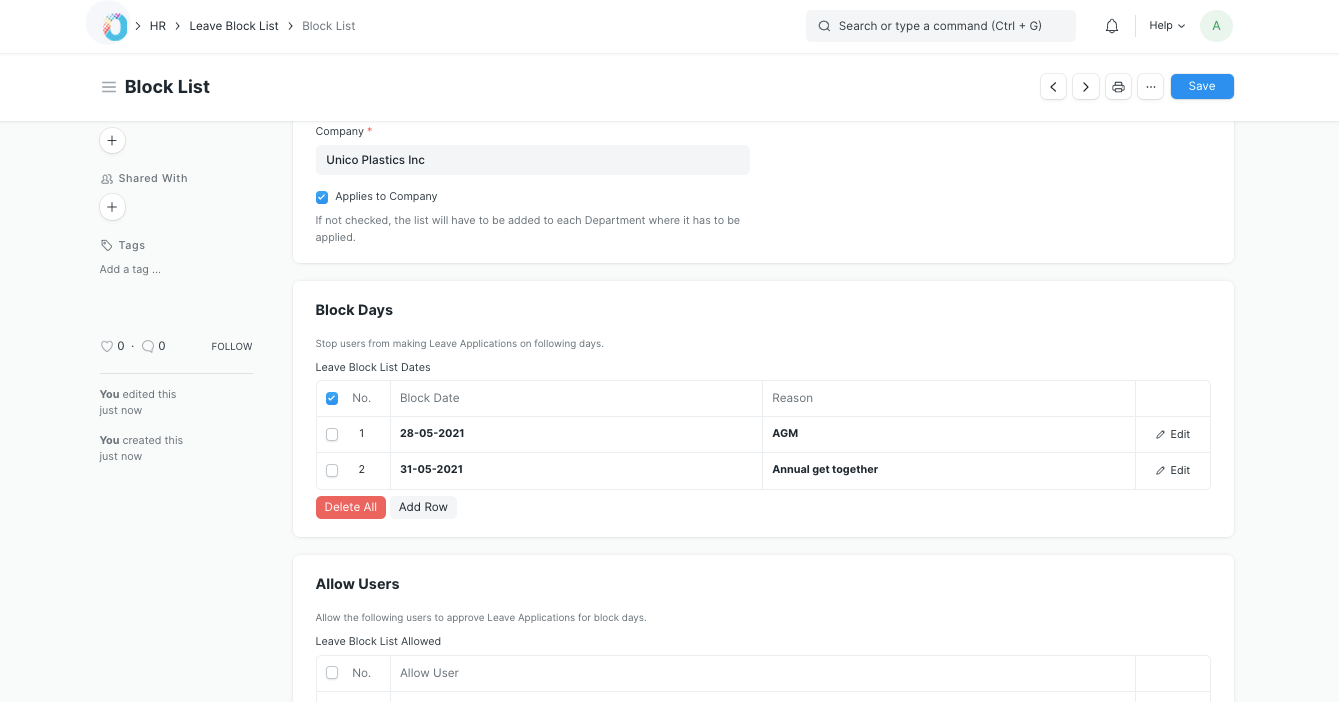Navigate to Leave Block List breadcrumb

[x=234, y=26]
